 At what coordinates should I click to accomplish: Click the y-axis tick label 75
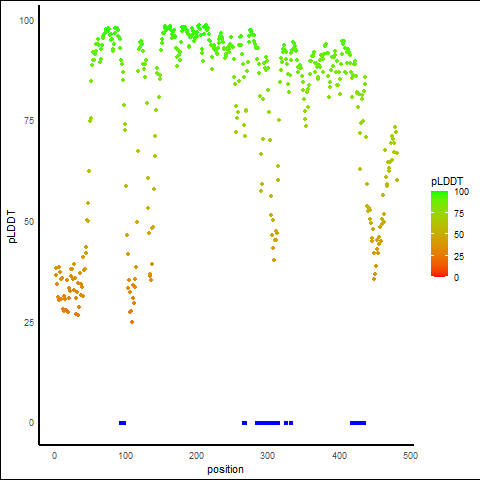point(29,121)
